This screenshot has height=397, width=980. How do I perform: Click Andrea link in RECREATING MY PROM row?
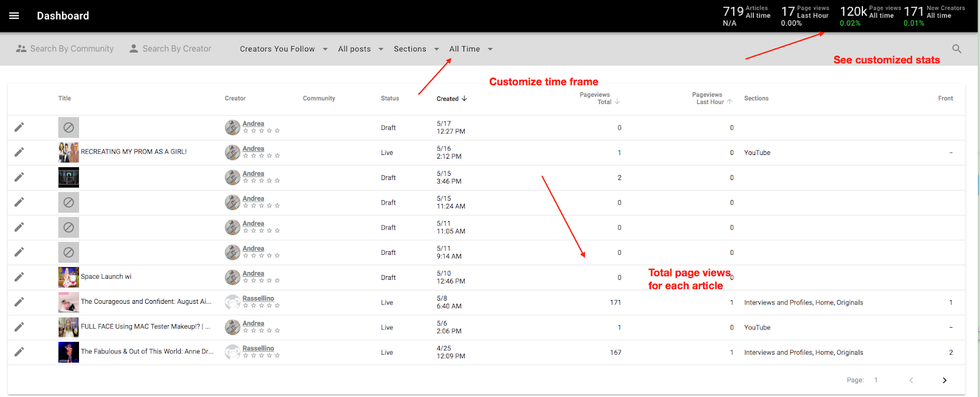click(x=253, y=149)
